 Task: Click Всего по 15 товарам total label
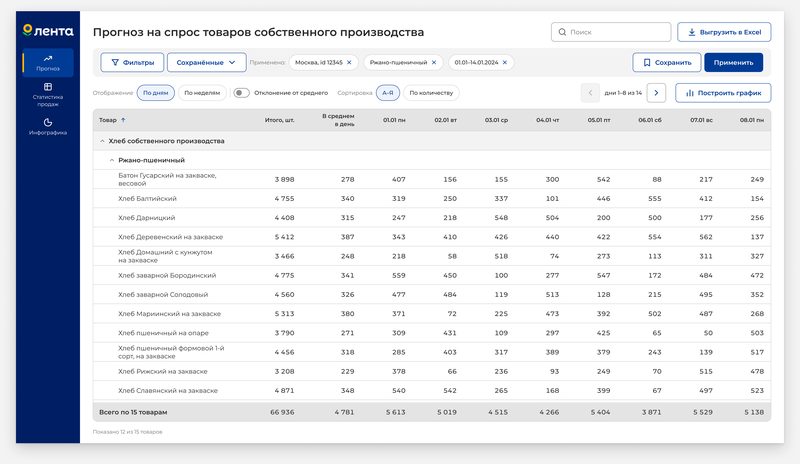pos(133,412)
